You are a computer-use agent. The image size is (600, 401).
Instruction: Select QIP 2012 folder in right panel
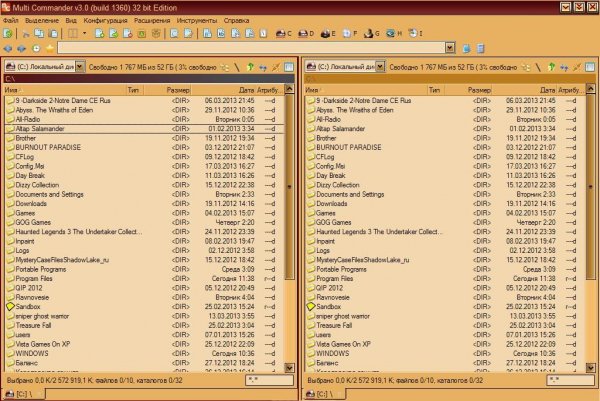(x=445, y=288)
